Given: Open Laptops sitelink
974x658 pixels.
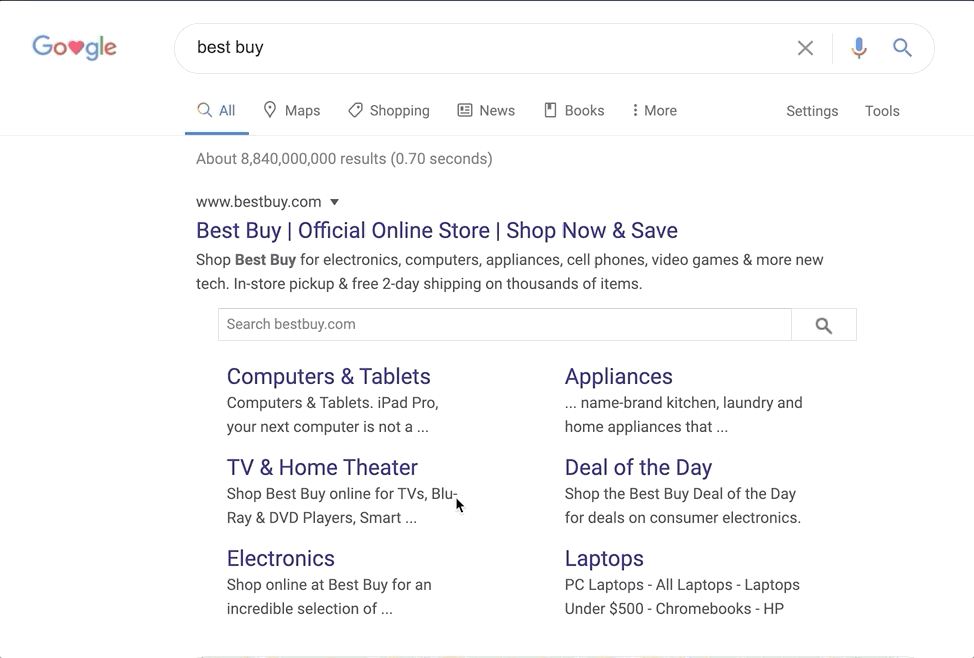Looking at the screenshot, I should tap(604, 558).
